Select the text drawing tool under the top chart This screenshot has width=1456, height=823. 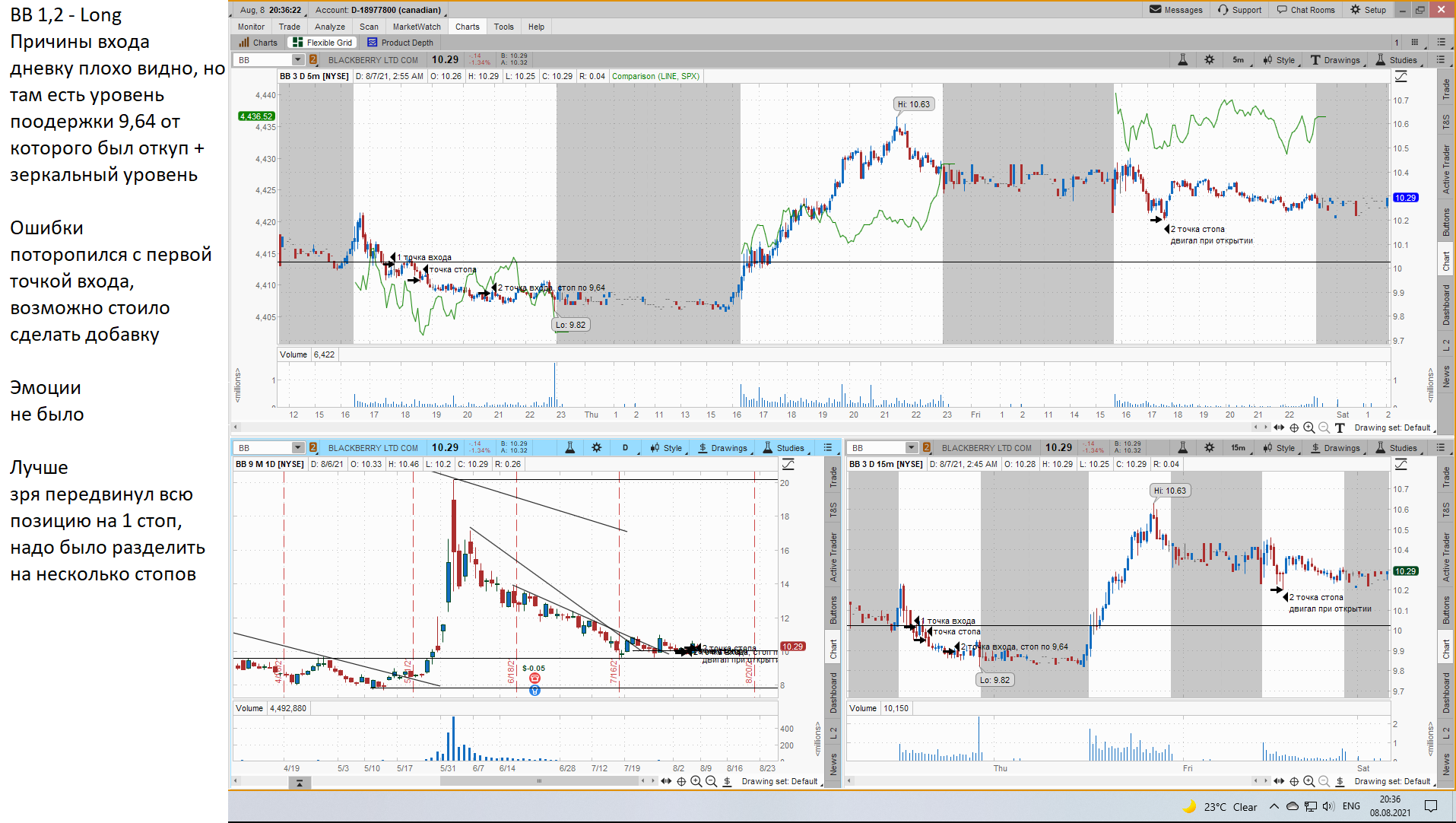pyautogui.click(x=1340, y=427)
